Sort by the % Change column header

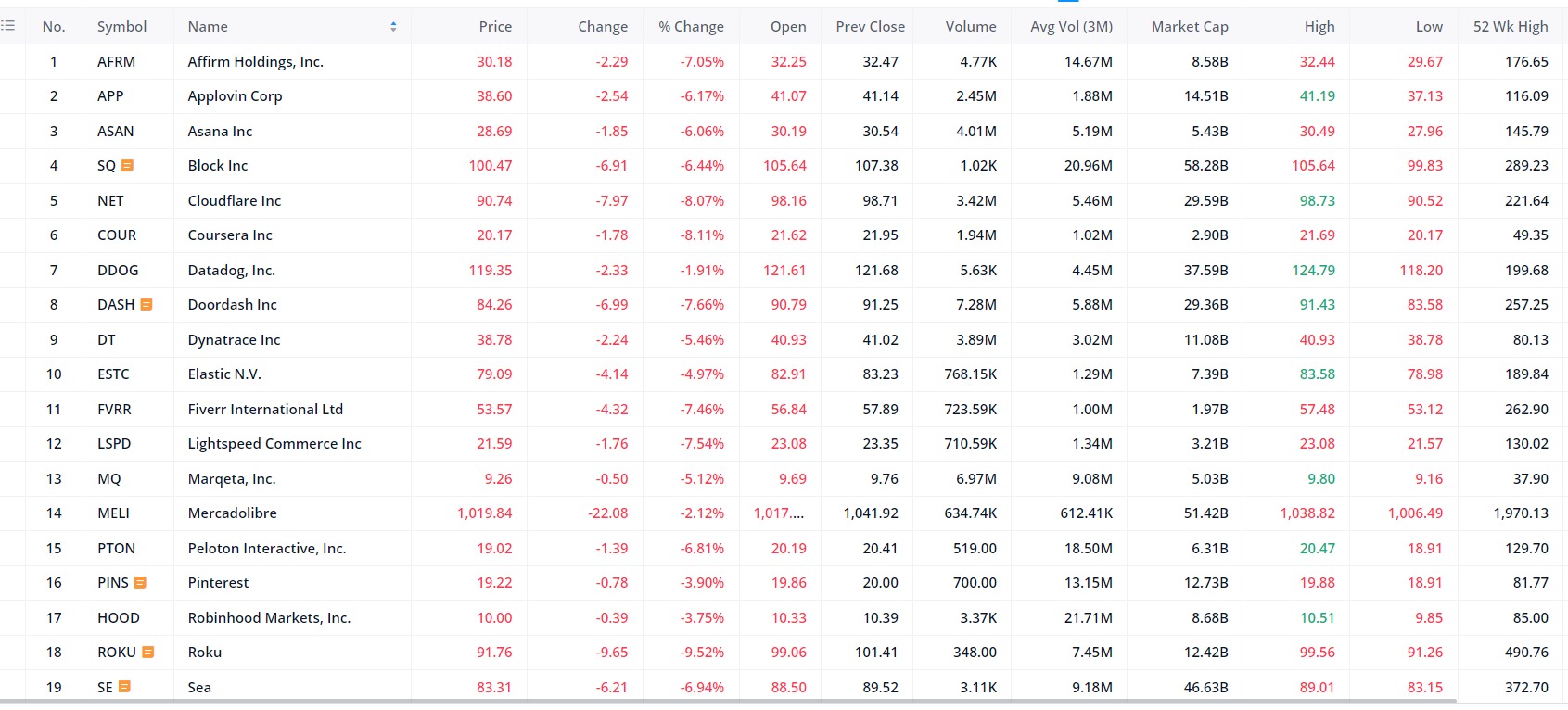(x=692, y=27)
